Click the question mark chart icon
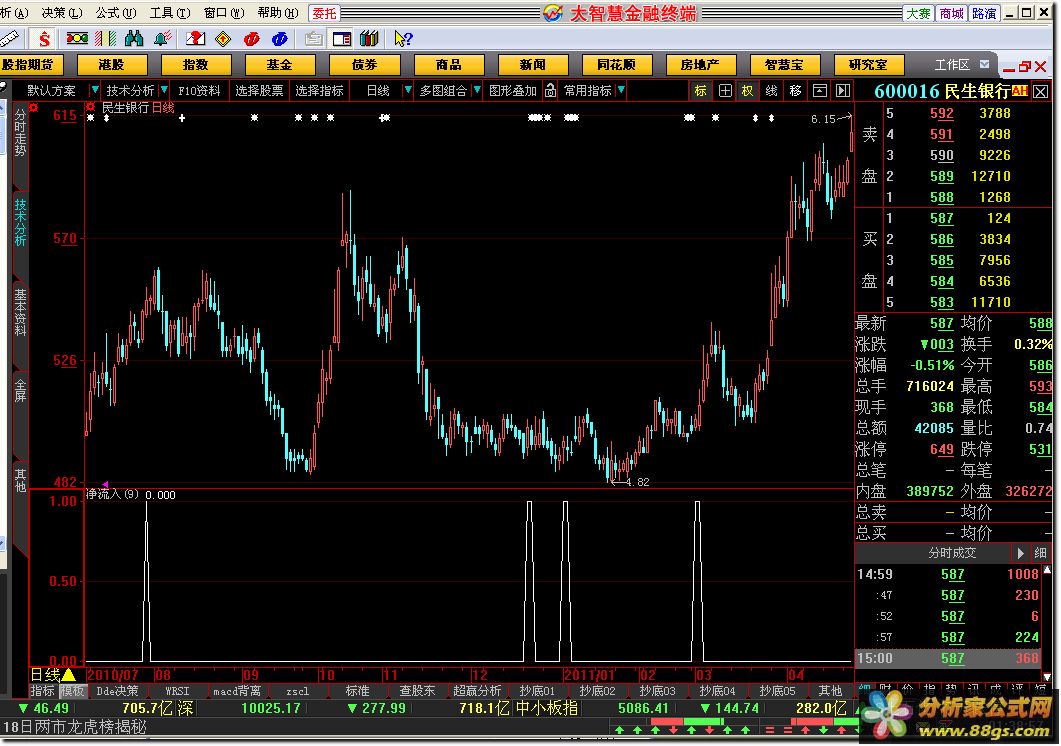The image size is (1061, 746). click(x=196, y=39)
